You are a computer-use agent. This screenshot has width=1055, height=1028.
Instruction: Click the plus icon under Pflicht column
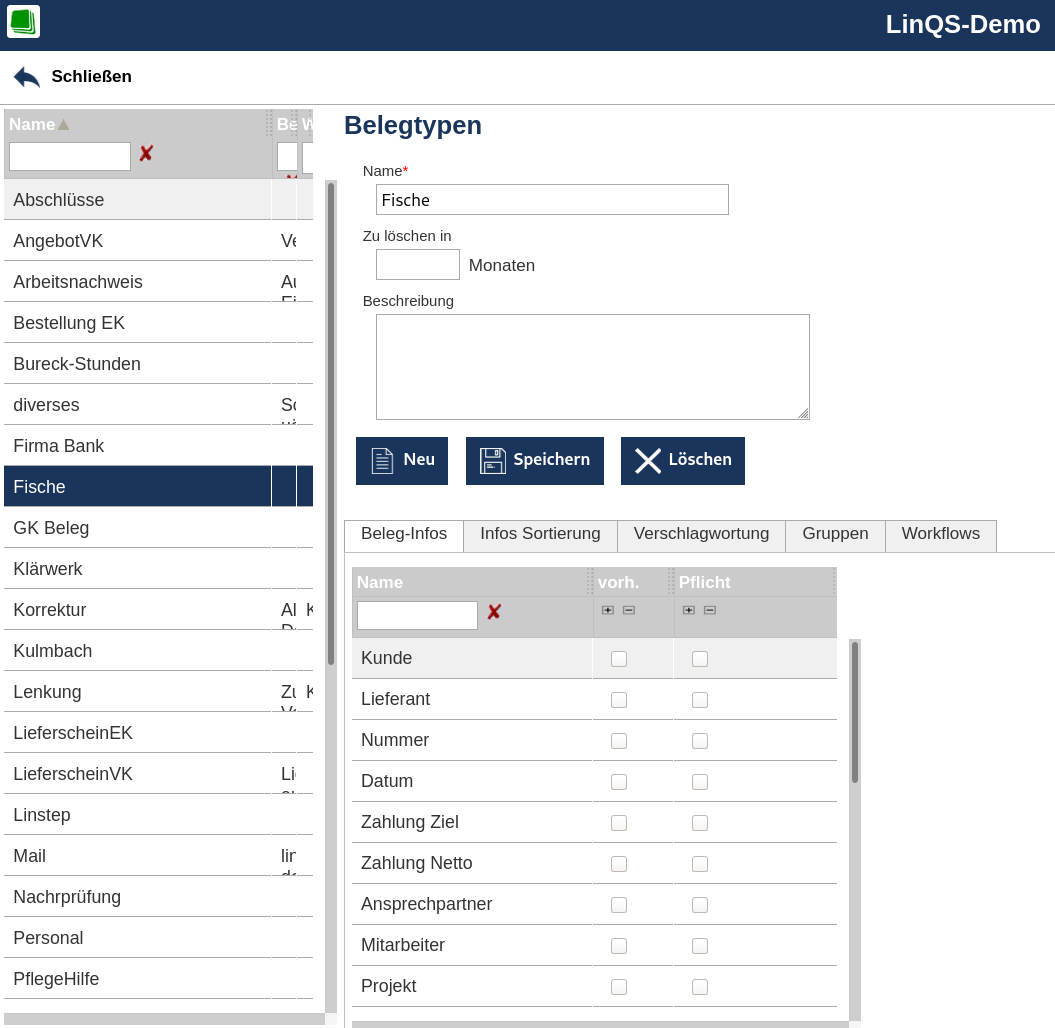point(689,610)
